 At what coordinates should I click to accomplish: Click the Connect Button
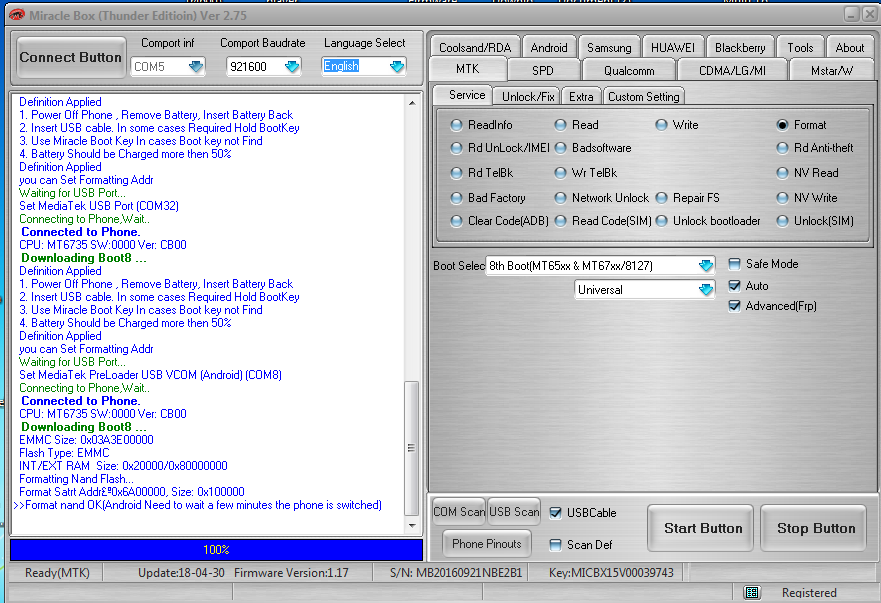71,57
